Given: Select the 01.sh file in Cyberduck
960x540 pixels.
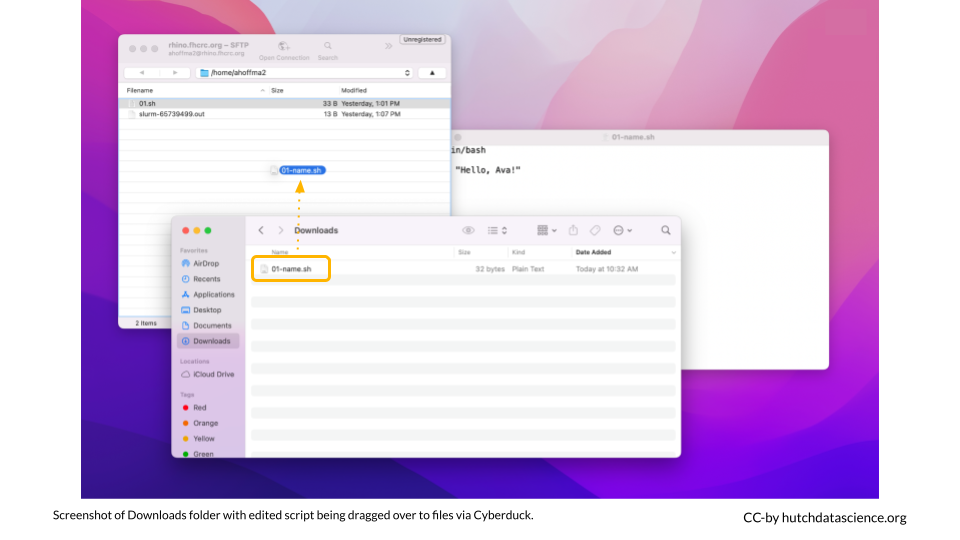Looking at the screenshot, I should 285,103.
